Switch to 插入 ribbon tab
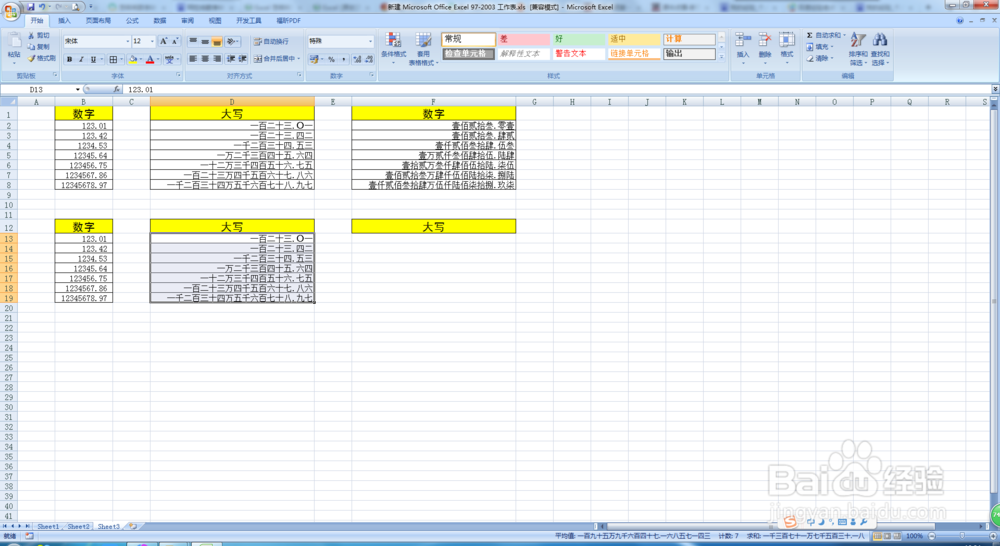 (64, 21)
